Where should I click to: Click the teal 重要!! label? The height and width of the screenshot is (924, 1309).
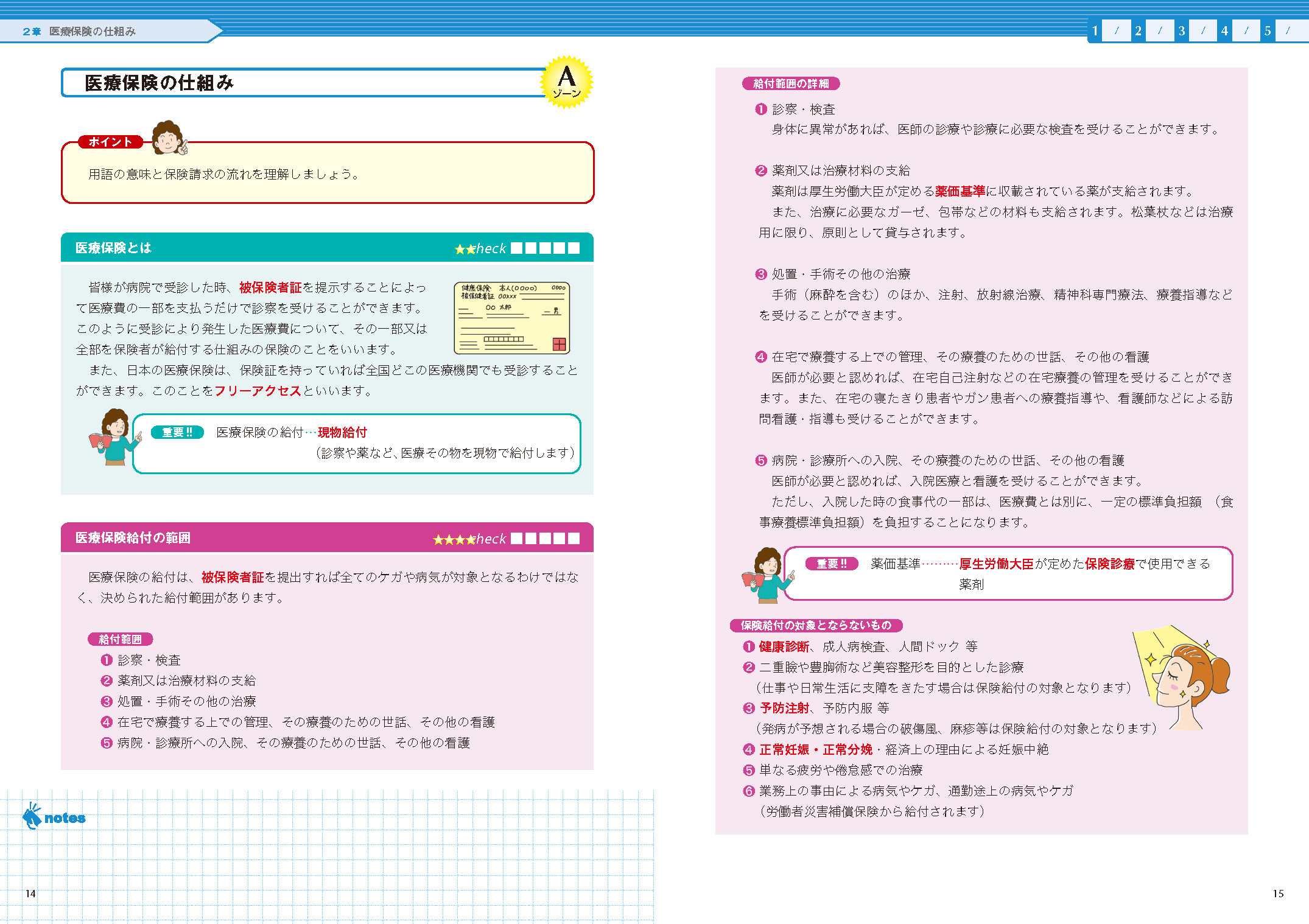177,432
